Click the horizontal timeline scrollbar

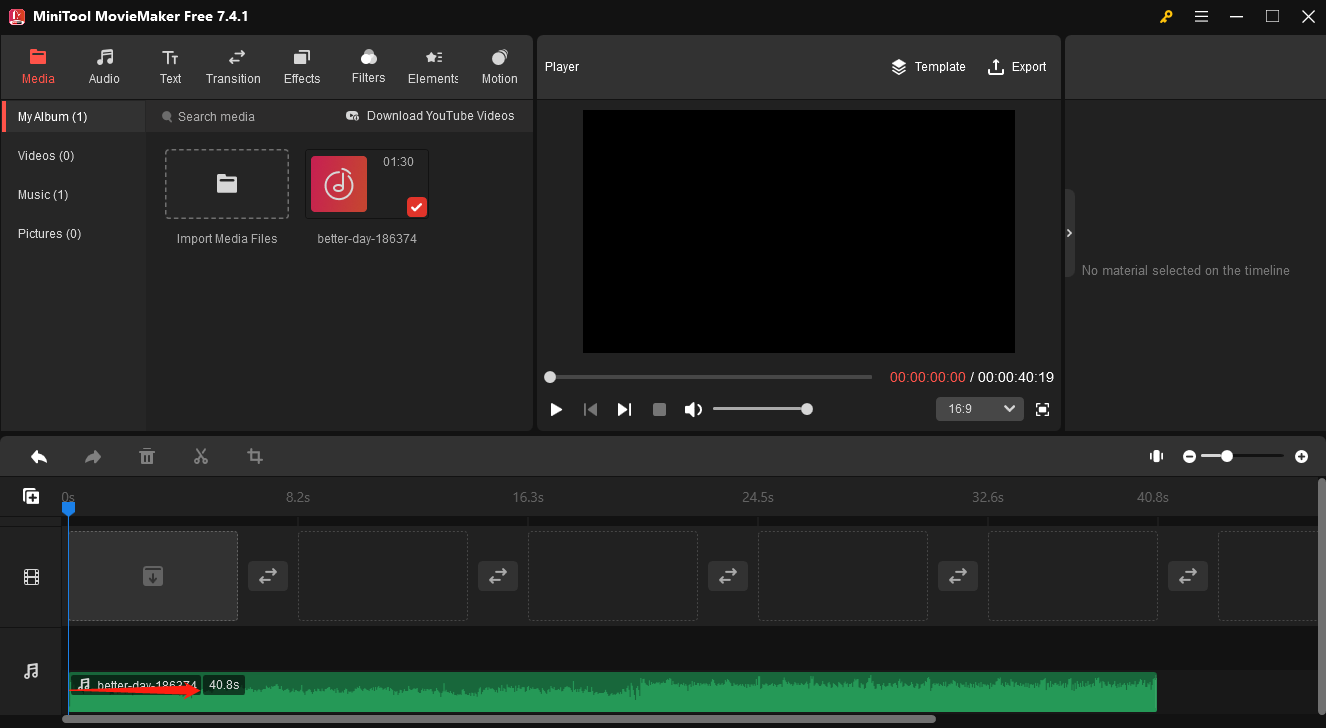click(x=499, y=719)
